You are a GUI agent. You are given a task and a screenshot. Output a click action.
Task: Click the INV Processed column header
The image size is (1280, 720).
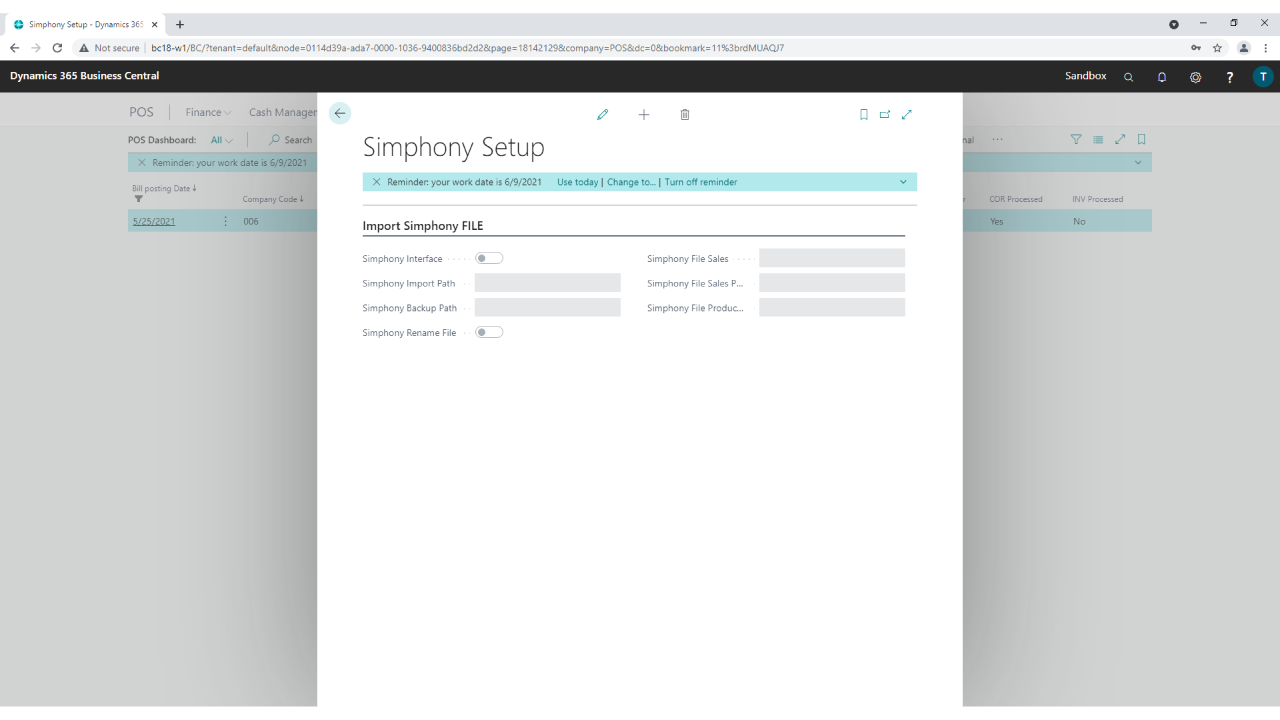[1098, 199]
